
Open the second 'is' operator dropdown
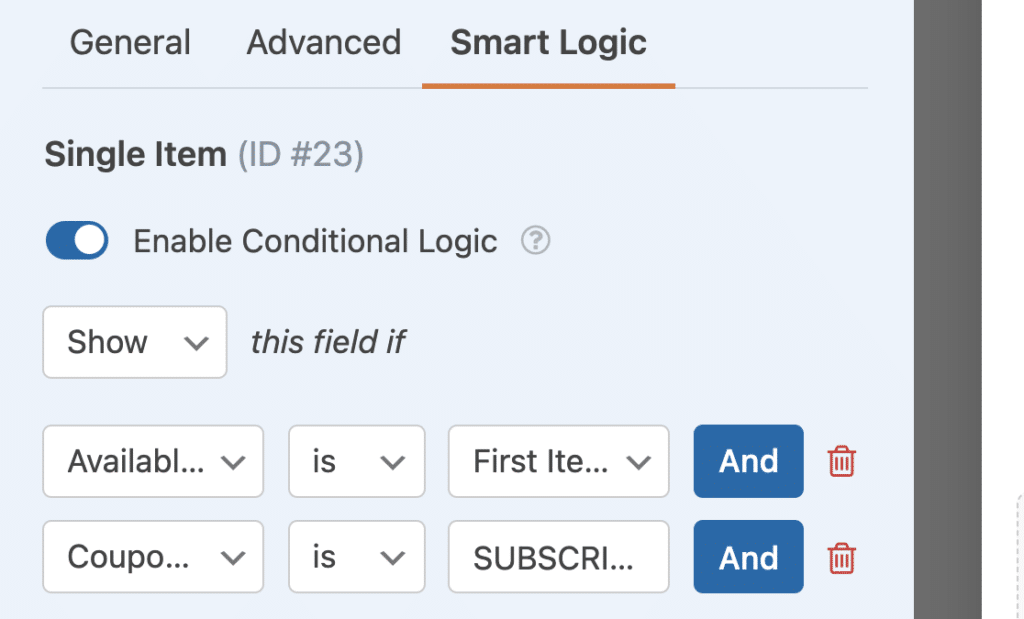tap(356, 557)
